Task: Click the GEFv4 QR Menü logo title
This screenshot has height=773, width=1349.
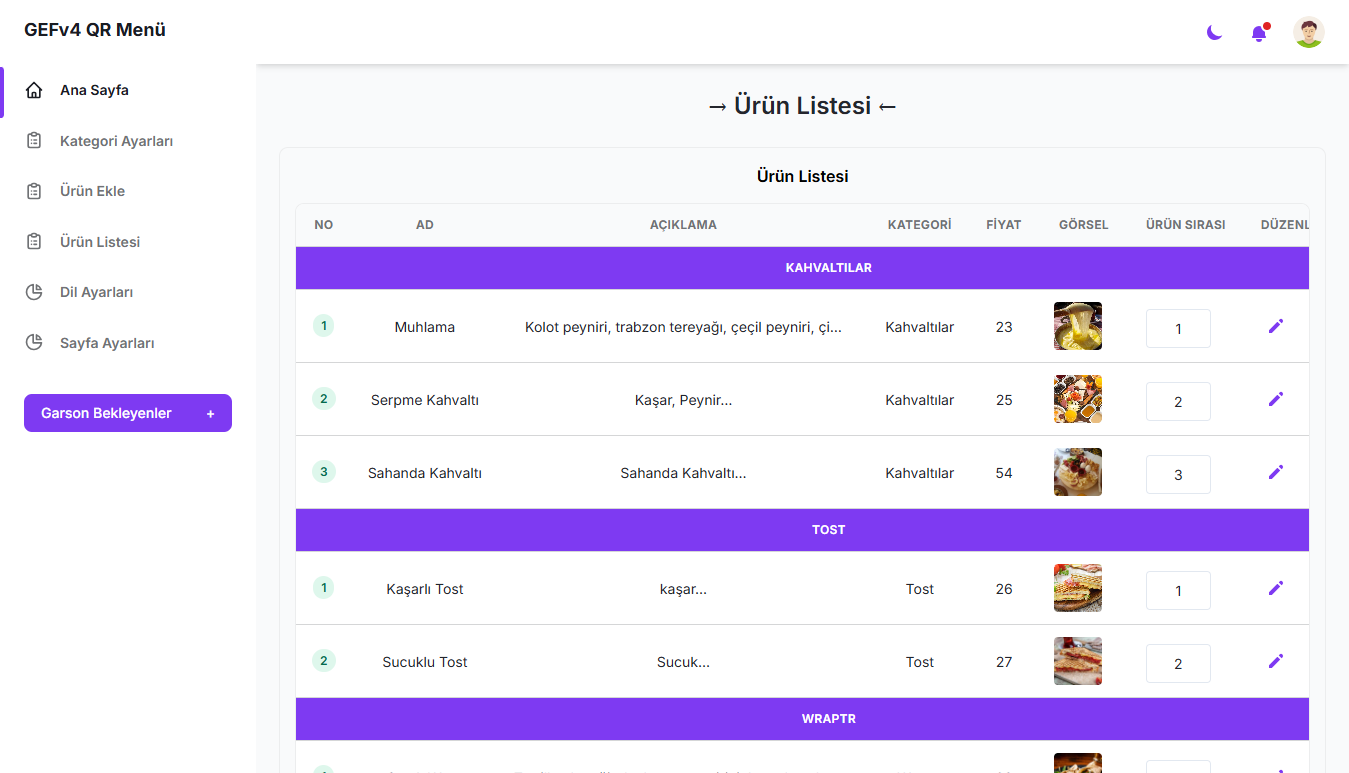Action: tap(95, 30)
